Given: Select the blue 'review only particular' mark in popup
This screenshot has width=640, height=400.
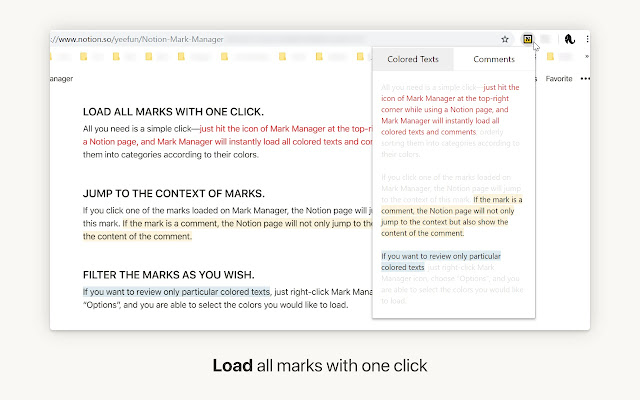Looking at the screenshot, I should [x=441, y=262].
